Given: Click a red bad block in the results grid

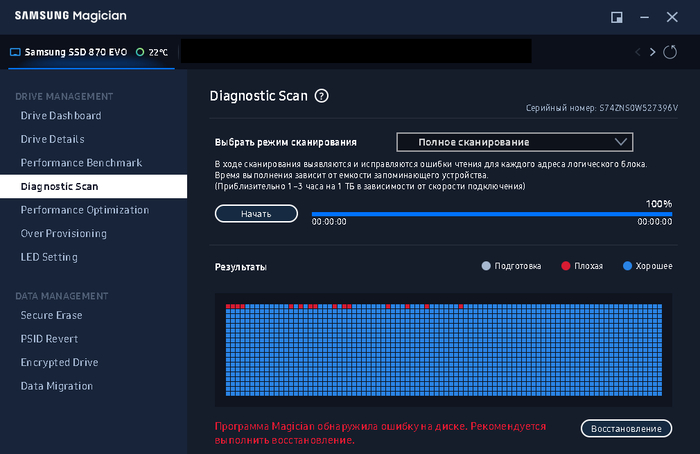Looking at the screenshot, I should point(229,306).
